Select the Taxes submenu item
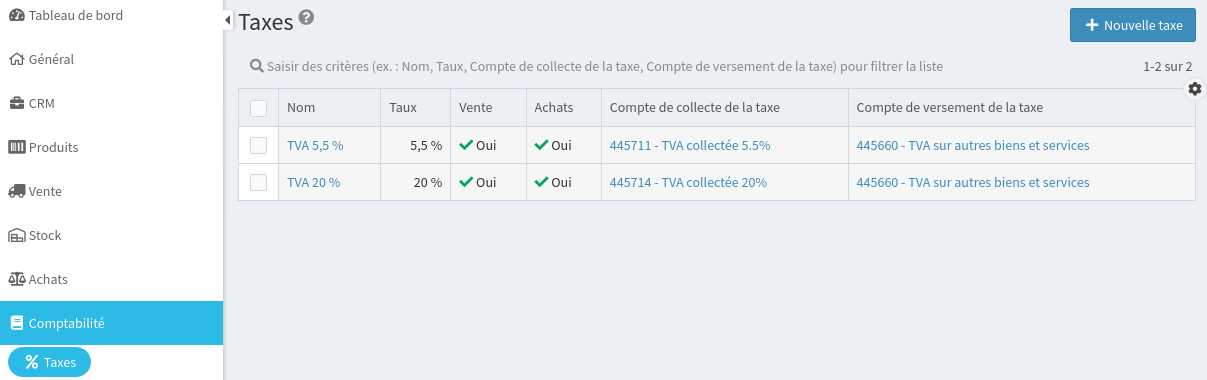Screen dimensions: 1207x380 tap(50, 362)
